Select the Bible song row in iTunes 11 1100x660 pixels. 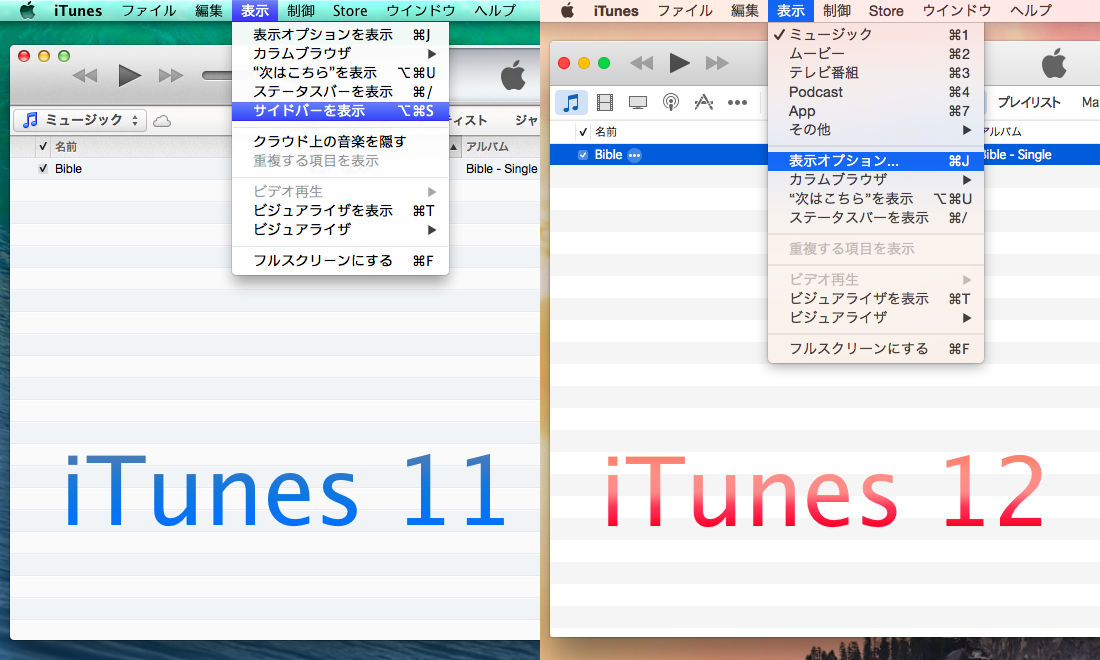(274, 168)
